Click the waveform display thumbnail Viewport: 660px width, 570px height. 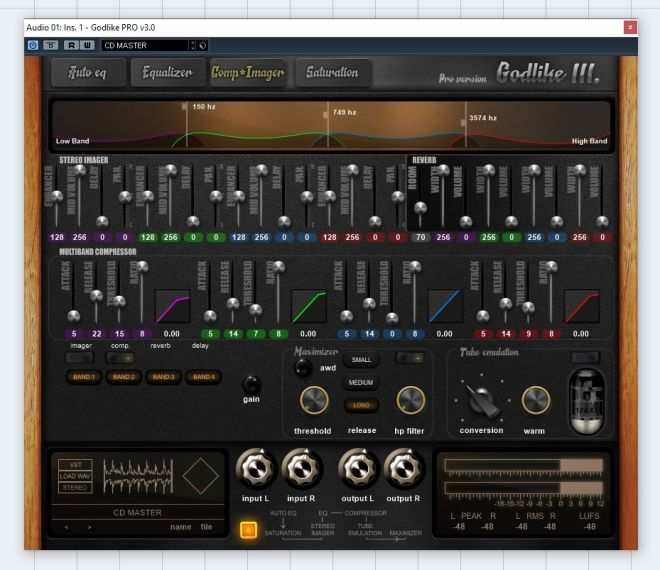(138, 476)
